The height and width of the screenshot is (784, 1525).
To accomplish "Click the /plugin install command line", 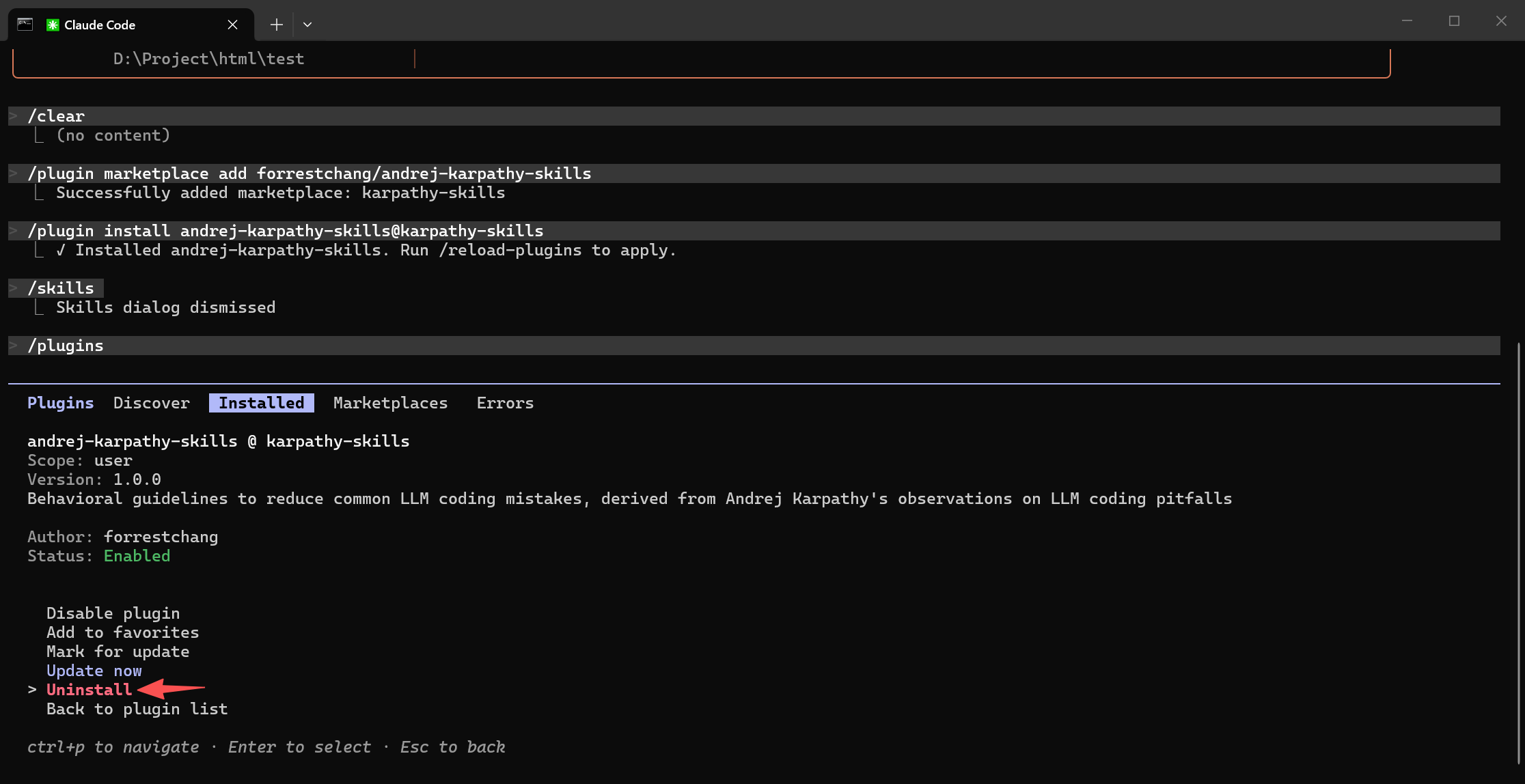I will [754, 231].
